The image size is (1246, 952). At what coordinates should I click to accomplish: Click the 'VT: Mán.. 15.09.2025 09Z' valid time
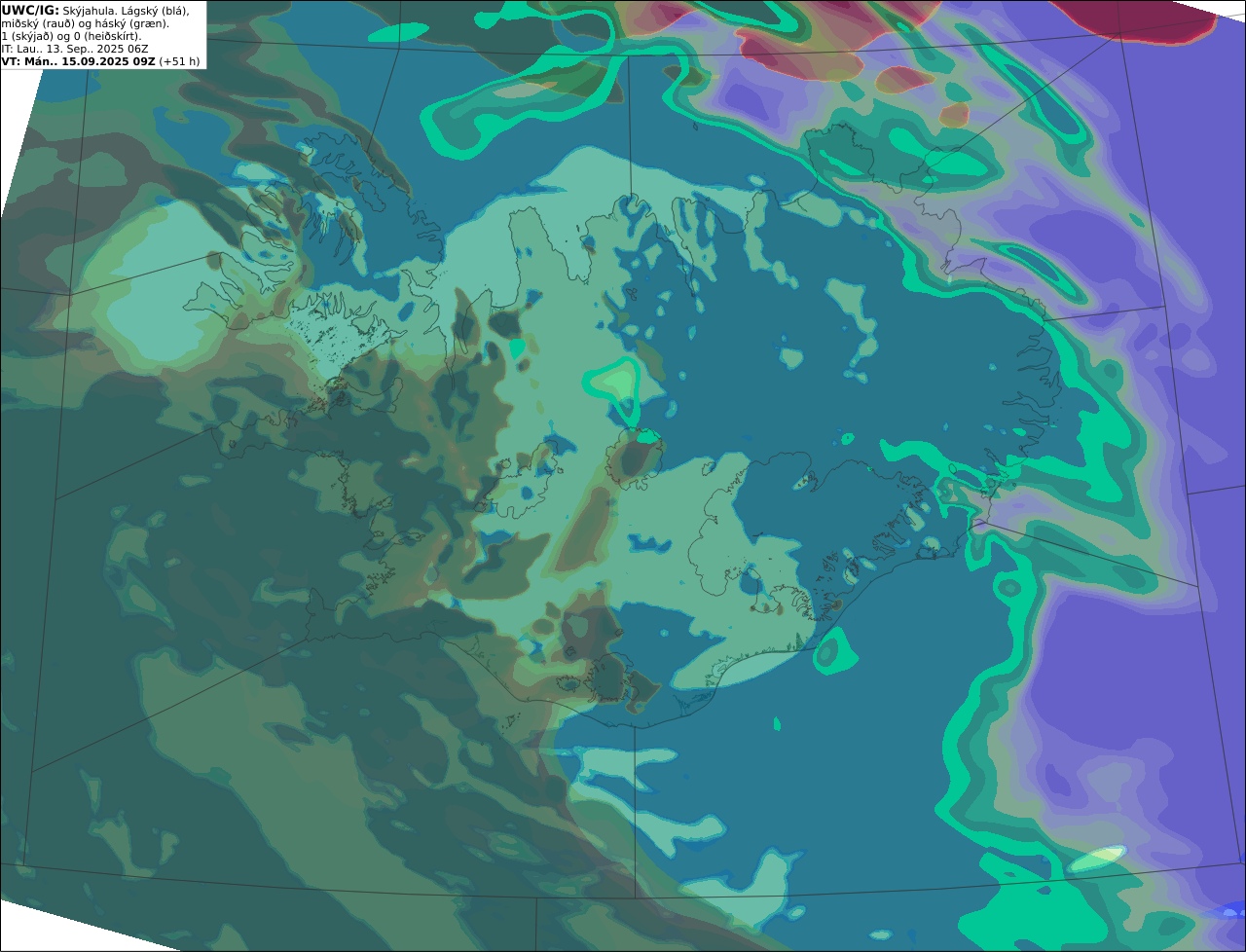click(78, 61)
